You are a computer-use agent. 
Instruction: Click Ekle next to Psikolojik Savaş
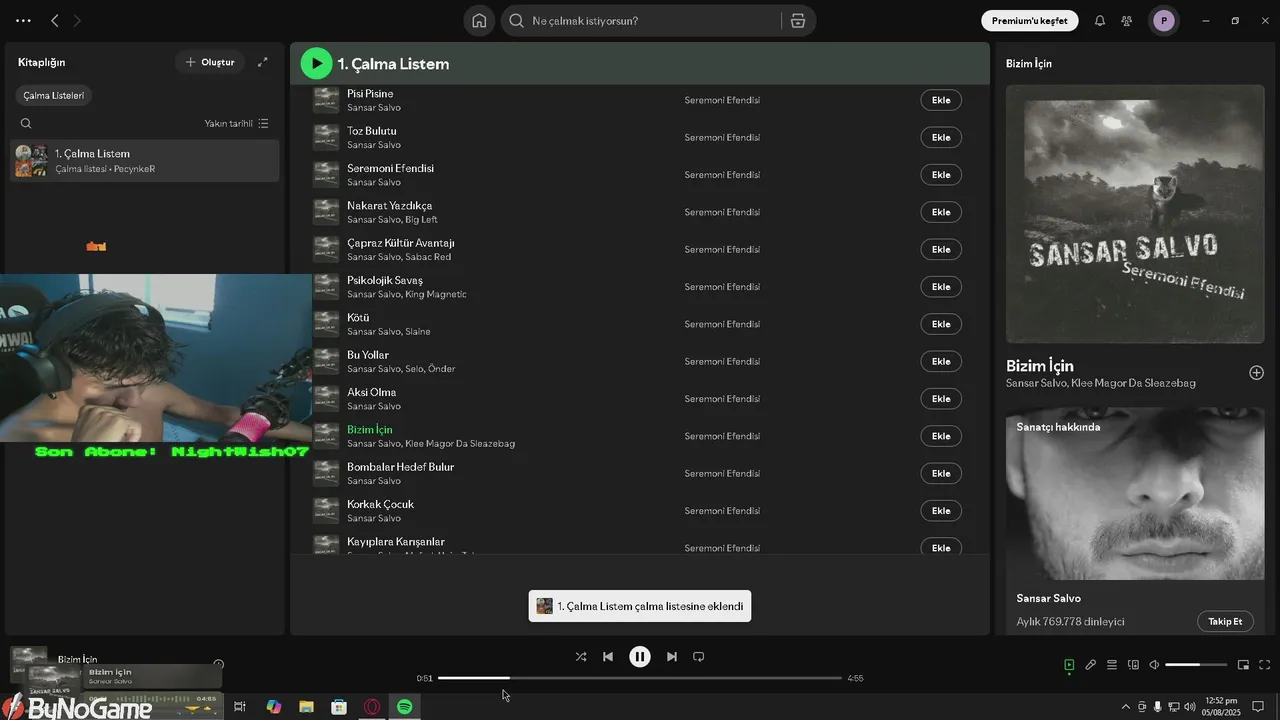pos(941,287)
